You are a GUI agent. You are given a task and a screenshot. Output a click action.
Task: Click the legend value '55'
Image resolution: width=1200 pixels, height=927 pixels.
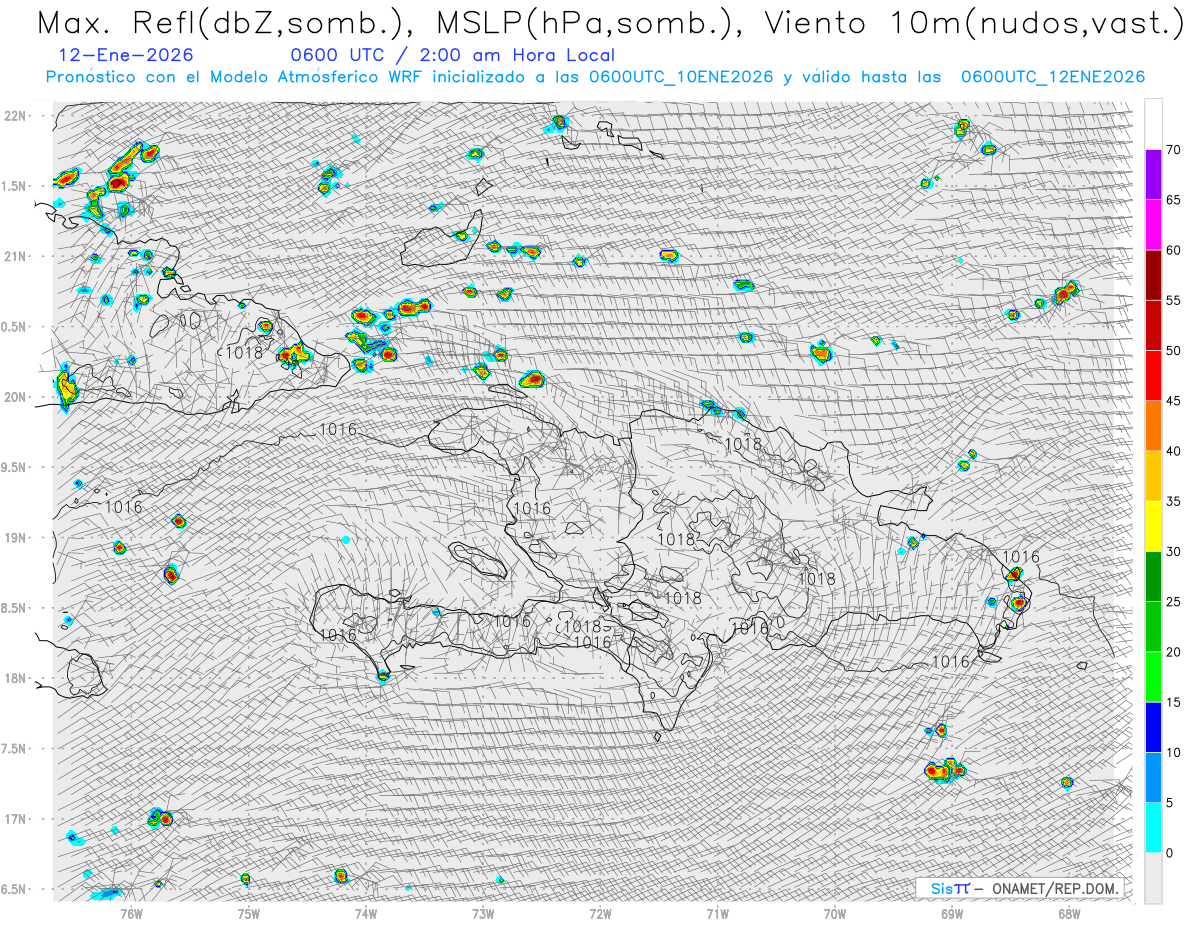click(x=1174, y=300)
